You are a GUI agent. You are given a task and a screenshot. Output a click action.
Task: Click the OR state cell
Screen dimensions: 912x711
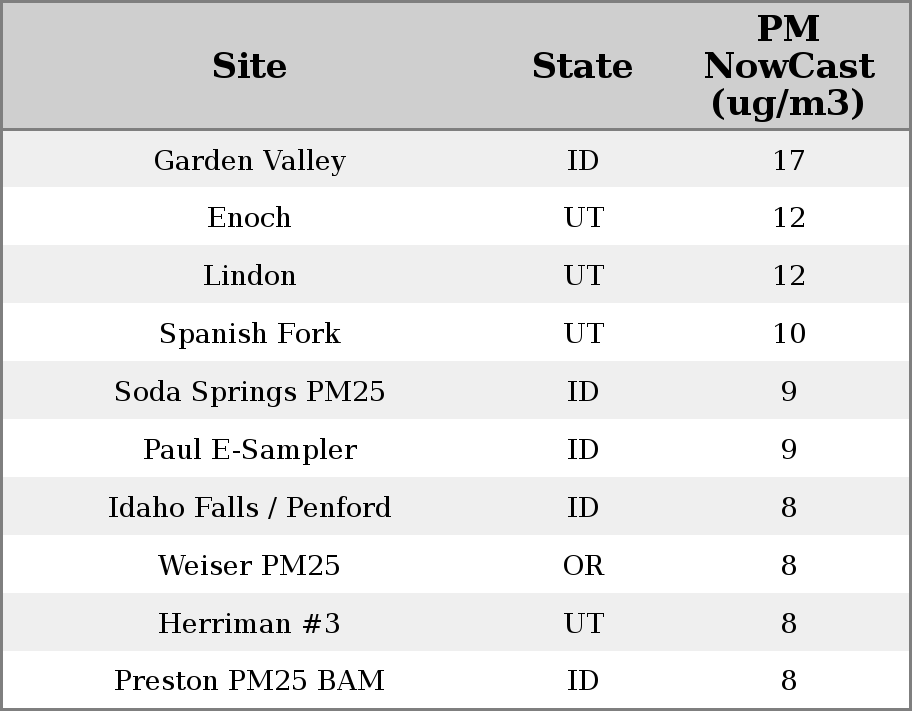tap(583, 566)
